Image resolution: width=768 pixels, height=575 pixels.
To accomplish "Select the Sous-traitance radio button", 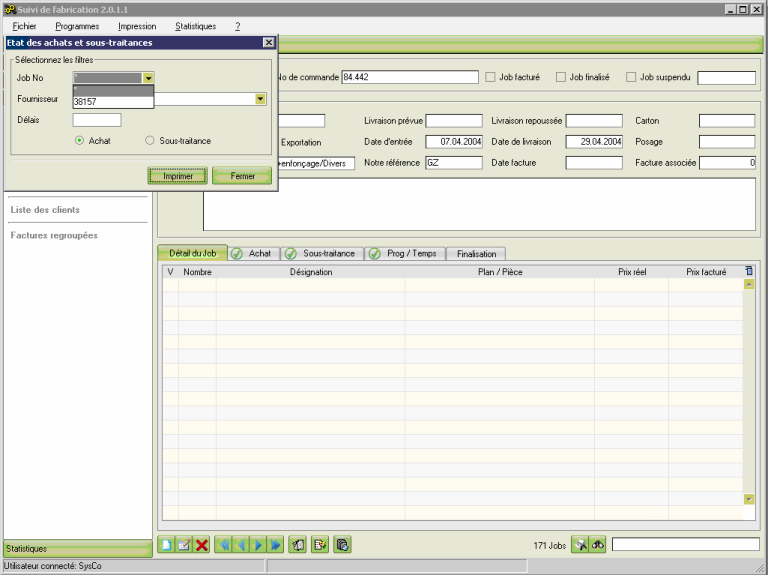I will coord(150,141).
